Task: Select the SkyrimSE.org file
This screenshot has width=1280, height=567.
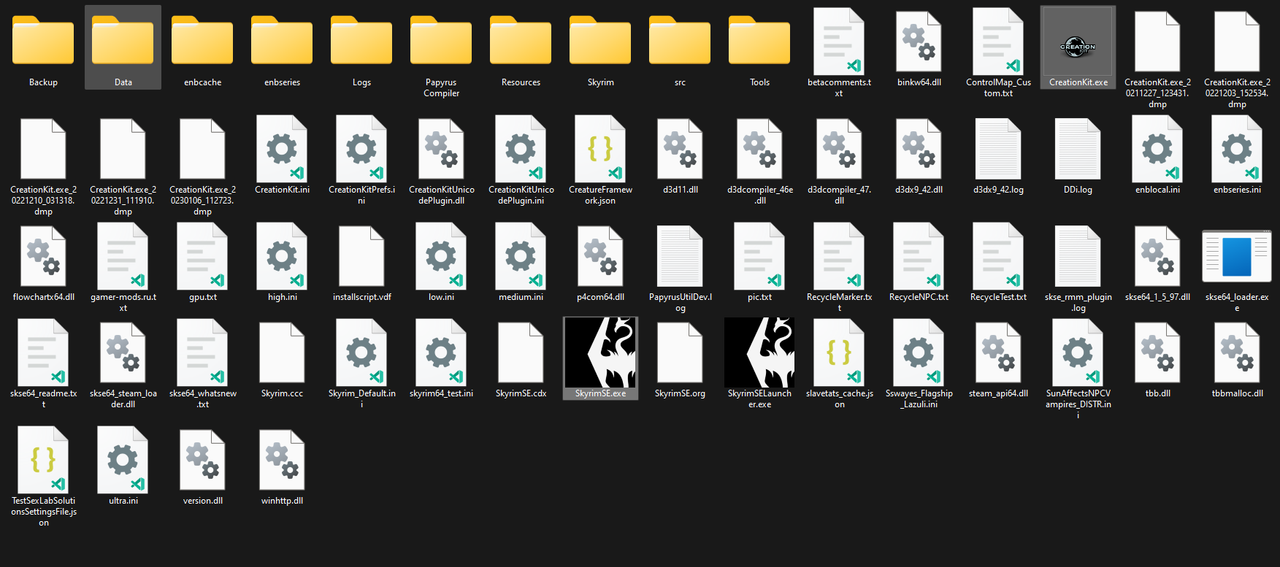Action: tap(680, 351)
